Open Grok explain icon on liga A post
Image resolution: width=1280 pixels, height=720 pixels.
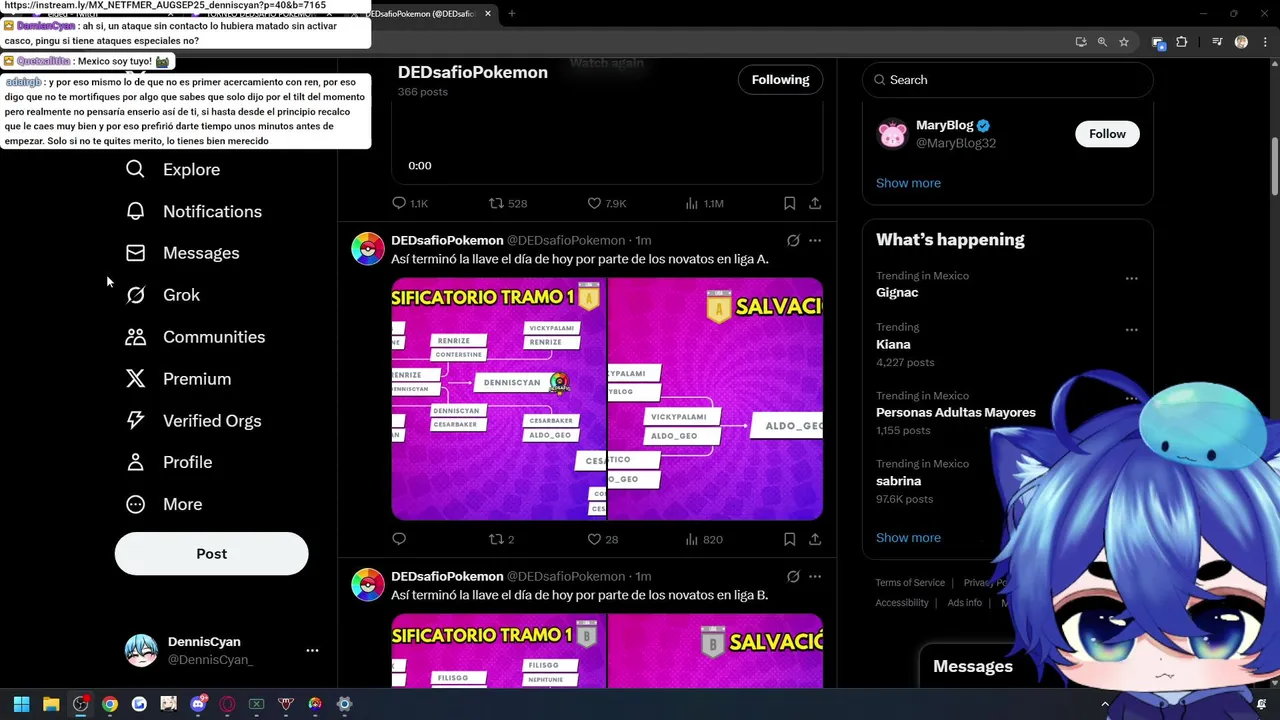[793, 240]
